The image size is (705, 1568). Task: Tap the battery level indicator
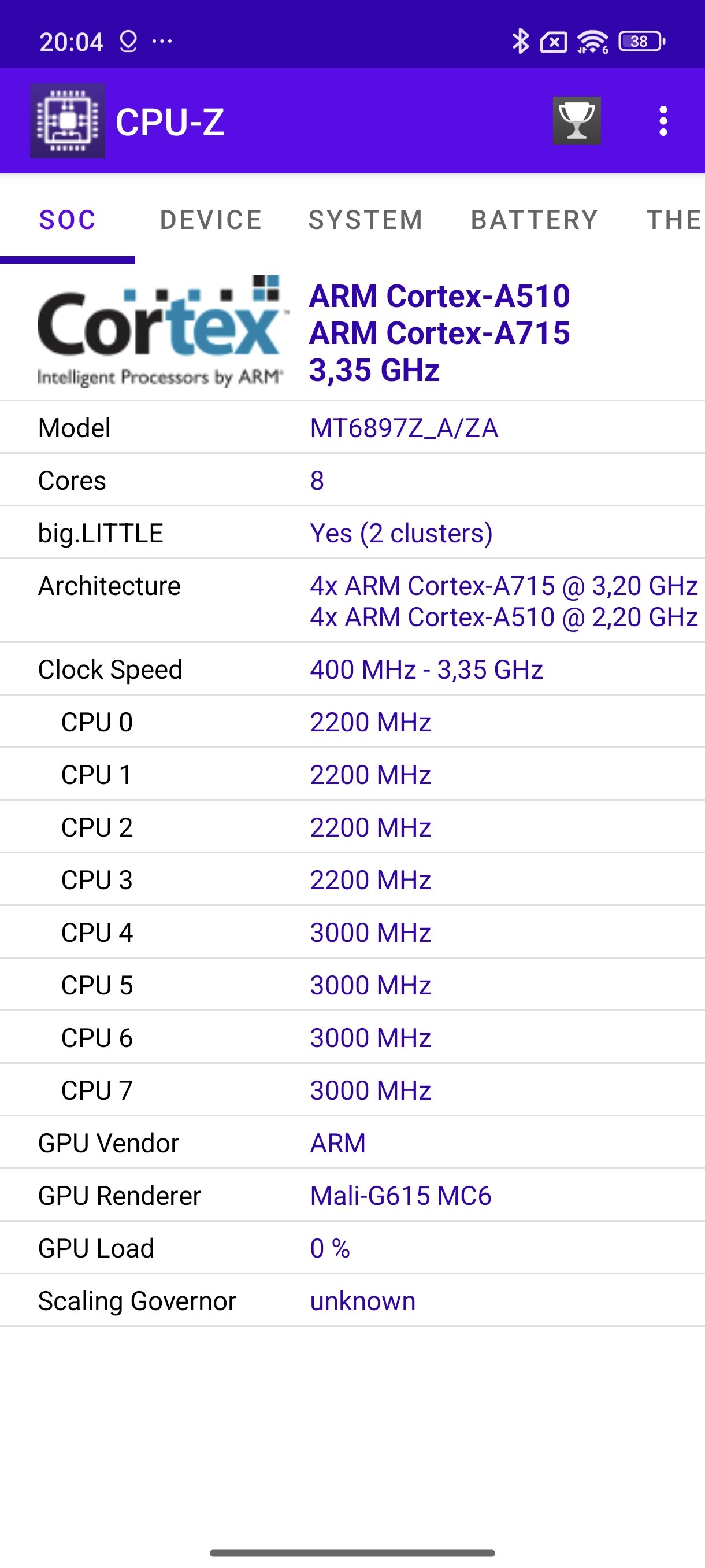(x=642, y=42)
